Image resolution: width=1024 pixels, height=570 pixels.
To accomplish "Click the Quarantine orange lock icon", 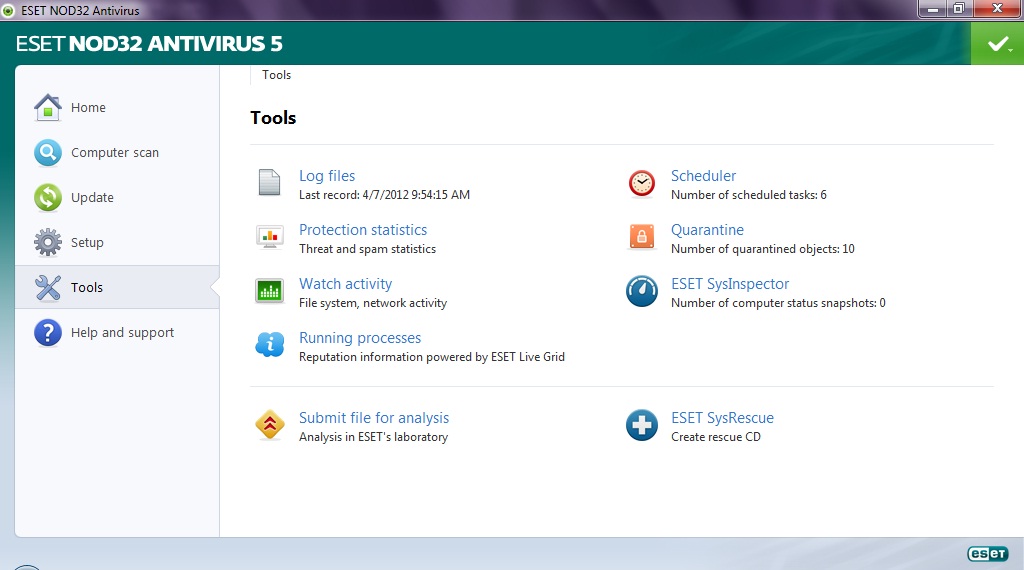I will pos(641,236).
